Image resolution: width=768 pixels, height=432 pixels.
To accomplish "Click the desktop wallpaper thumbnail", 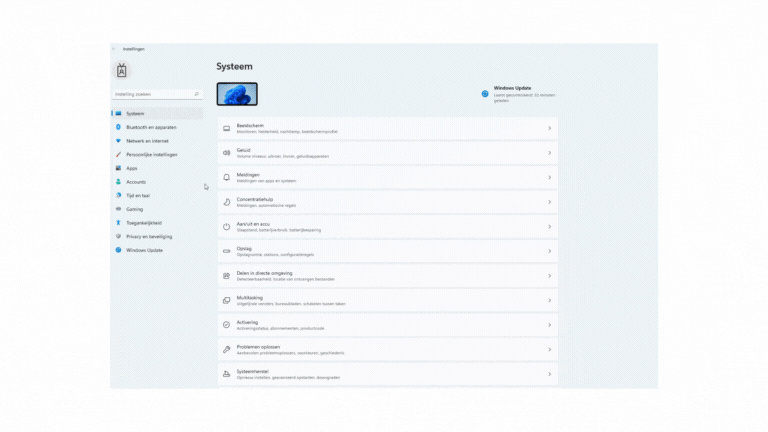I will point(237,94).
